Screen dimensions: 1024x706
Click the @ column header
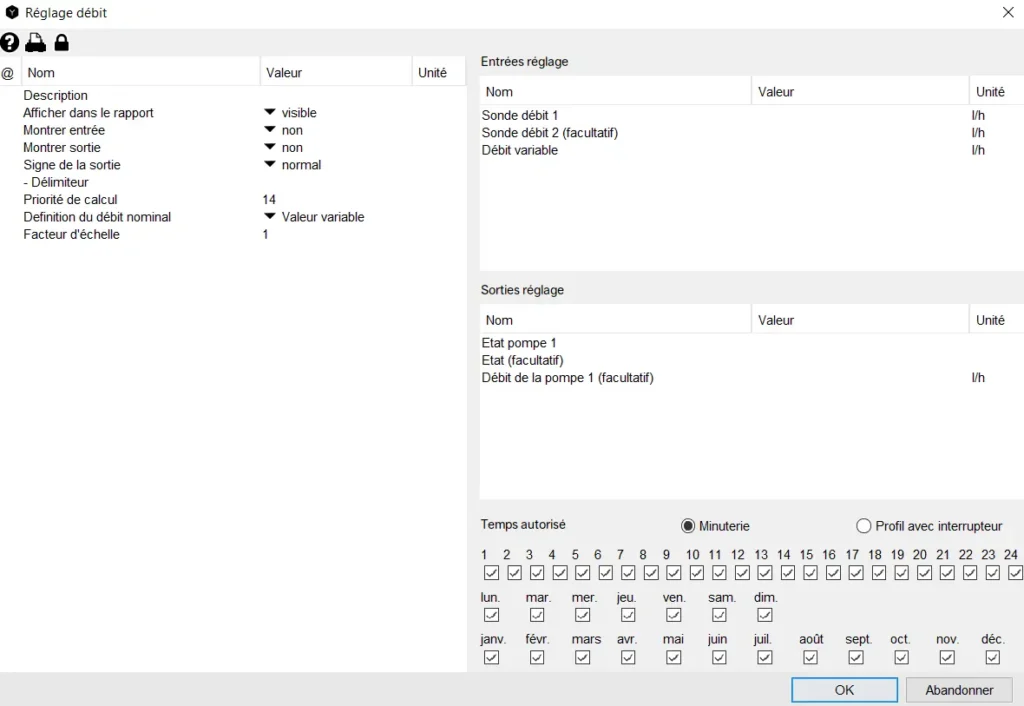point(8,73)
